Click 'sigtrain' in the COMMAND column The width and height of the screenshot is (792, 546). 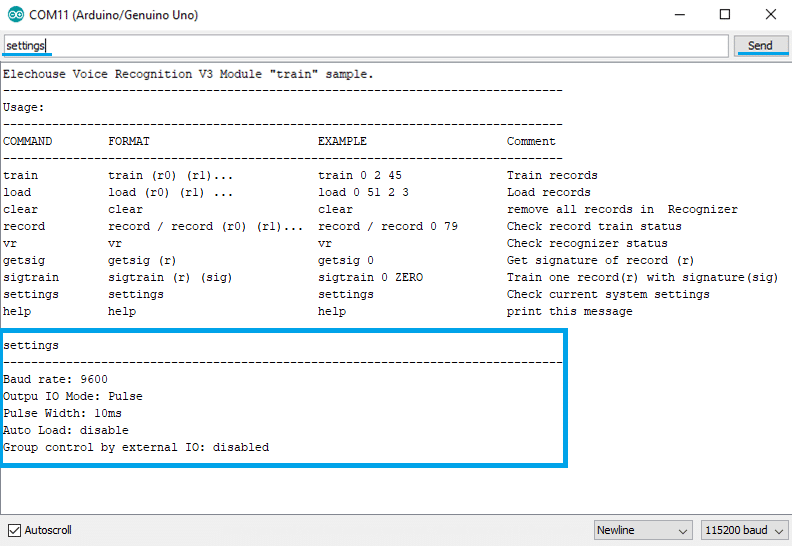point(31,277)
